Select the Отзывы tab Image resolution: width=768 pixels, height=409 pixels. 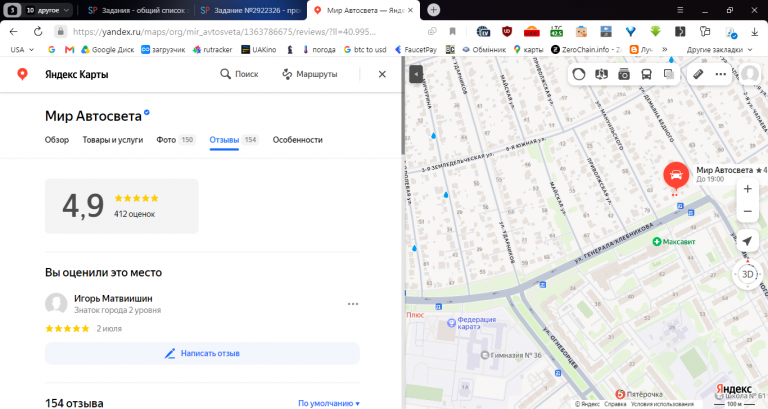coord(233,140)
